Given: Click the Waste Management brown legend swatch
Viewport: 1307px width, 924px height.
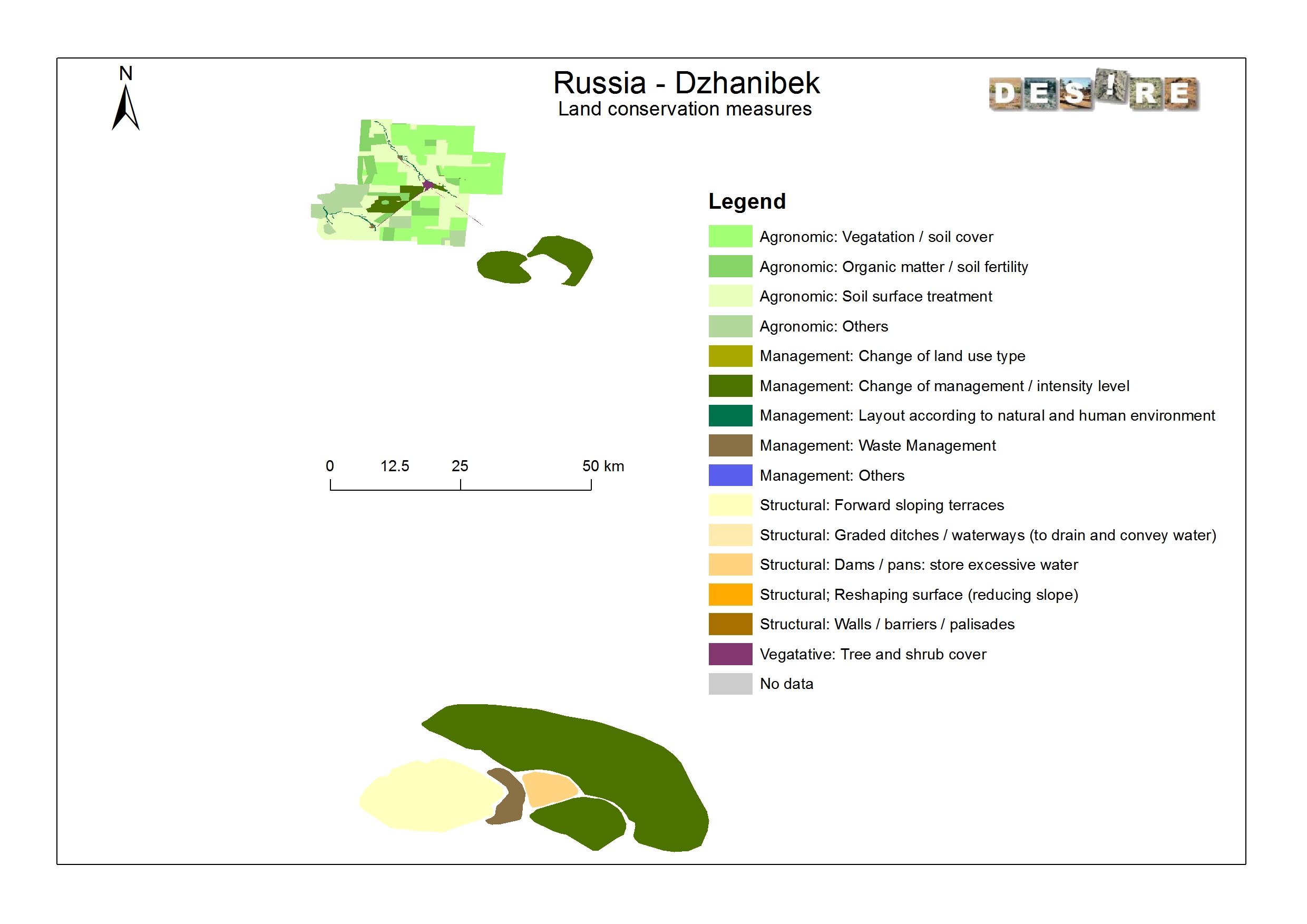Looking at the screenshot, I should tap(730, 445).
